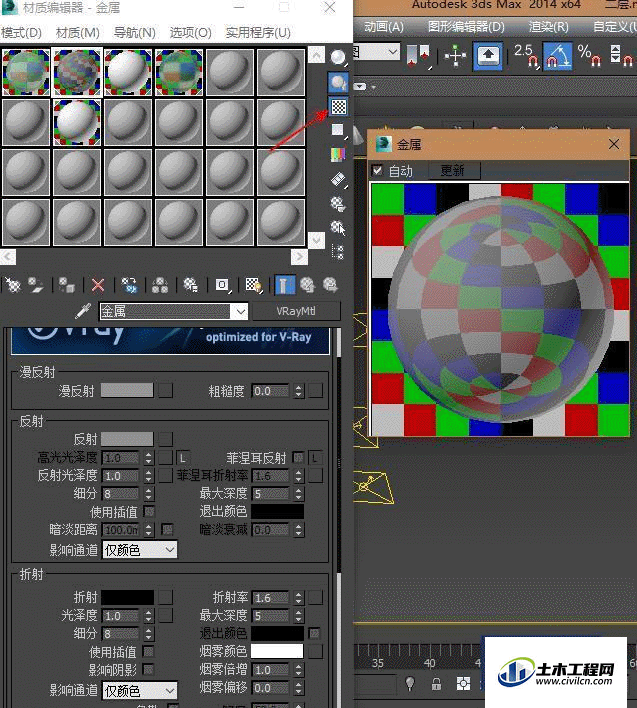The height and width of the screenshot is (708, 637).
Task: Toggle the L lock beside 高光光泽度
Action: (x=182, y=458)
